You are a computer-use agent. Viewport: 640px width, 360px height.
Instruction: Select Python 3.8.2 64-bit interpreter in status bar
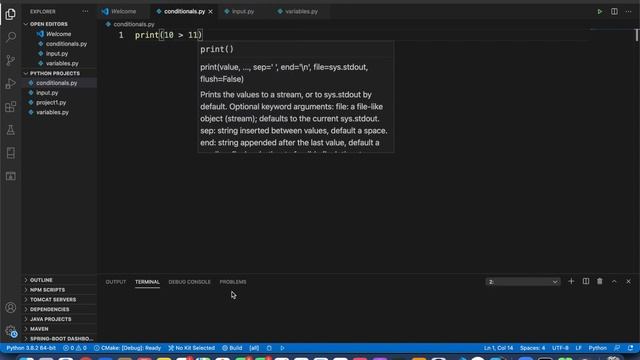tap(31, 348)
